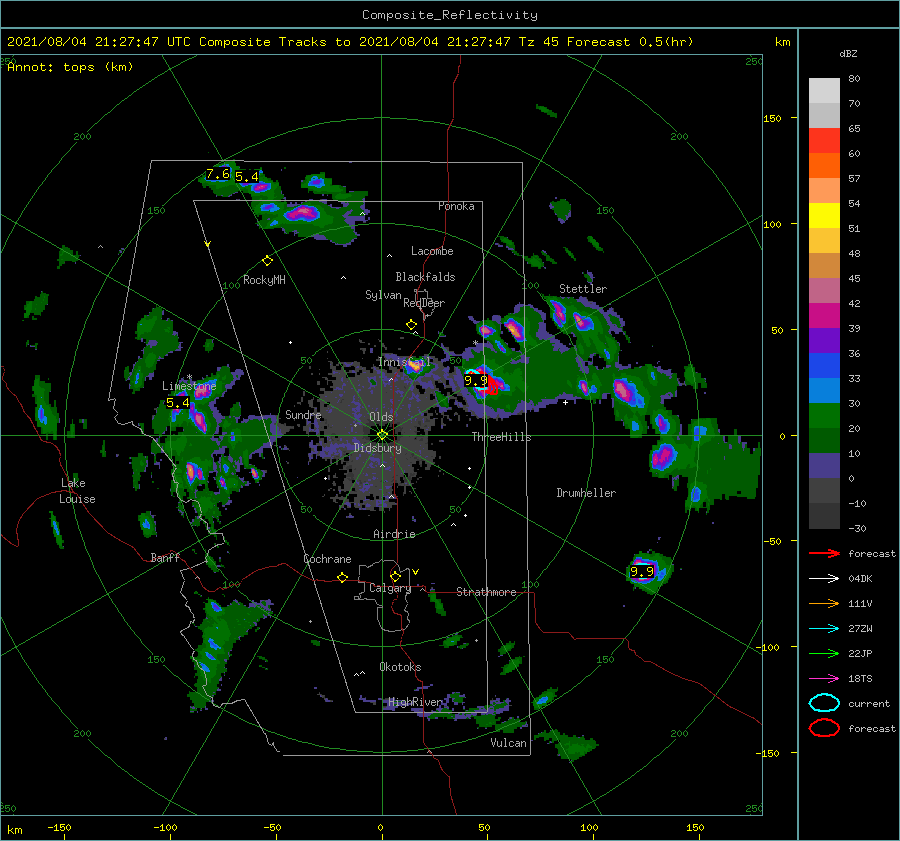Select the Blackfalds city label
Viewport: 900px width, 841px height.
425,277
